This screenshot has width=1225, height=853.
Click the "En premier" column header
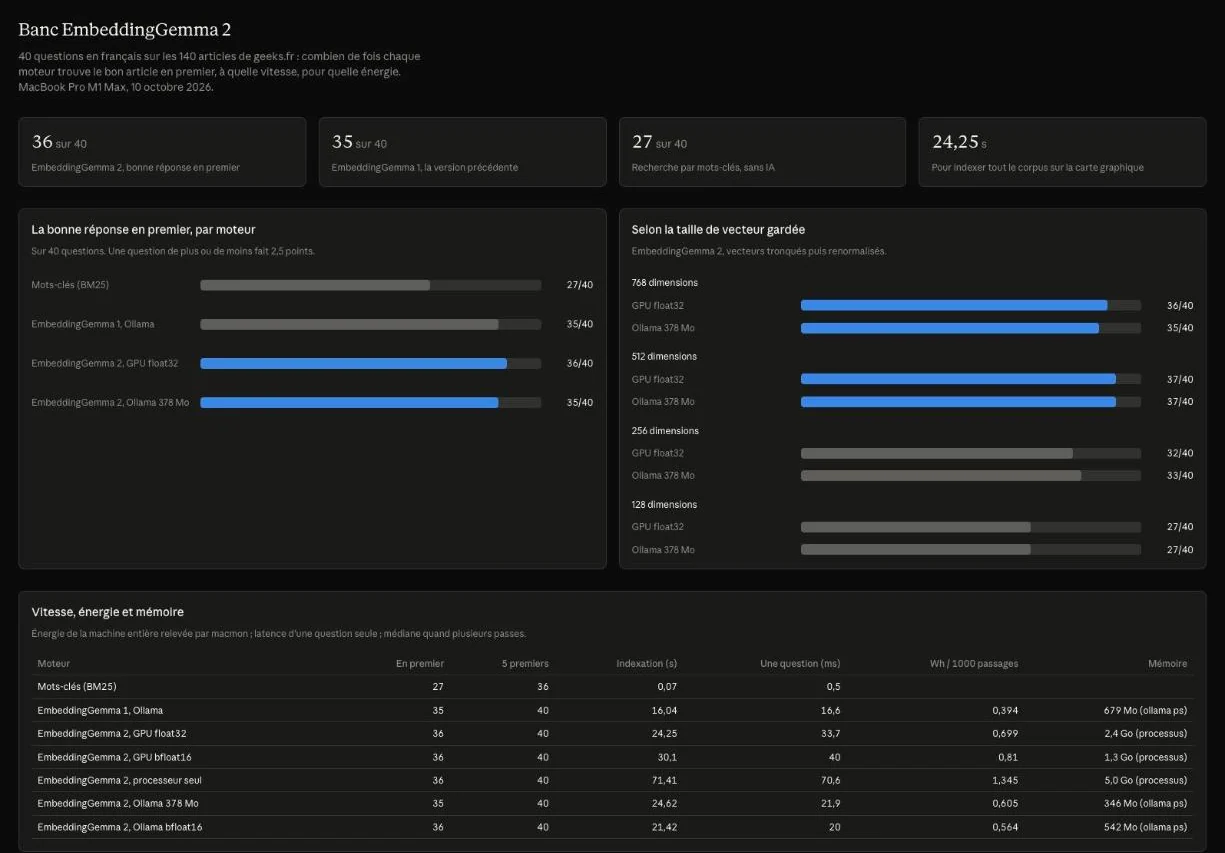(x=420, y=663)
